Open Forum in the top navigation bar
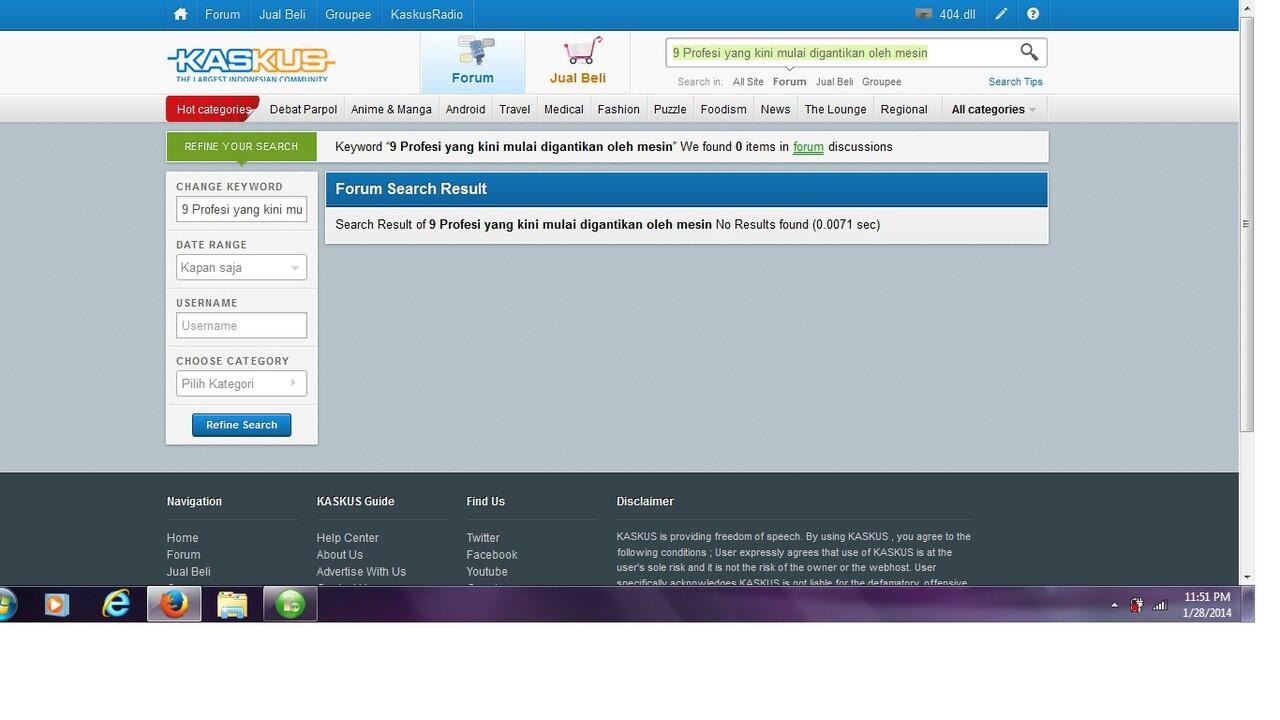 coord(222,14)
